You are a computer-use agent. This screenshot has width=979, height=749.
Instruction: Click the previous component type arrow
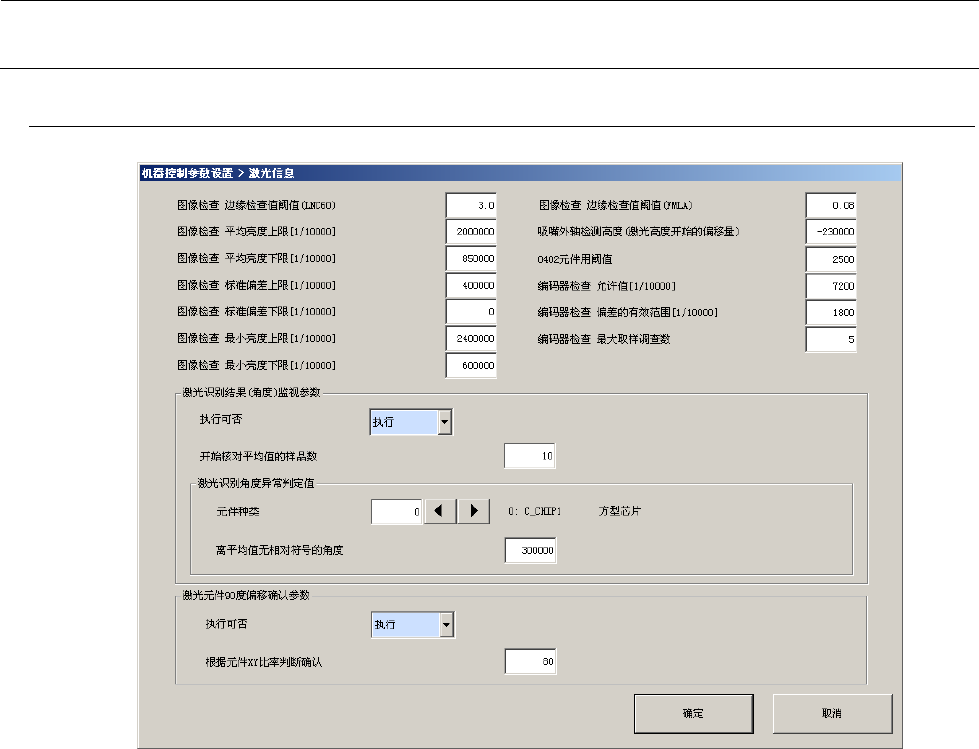[x=440, y=511]
